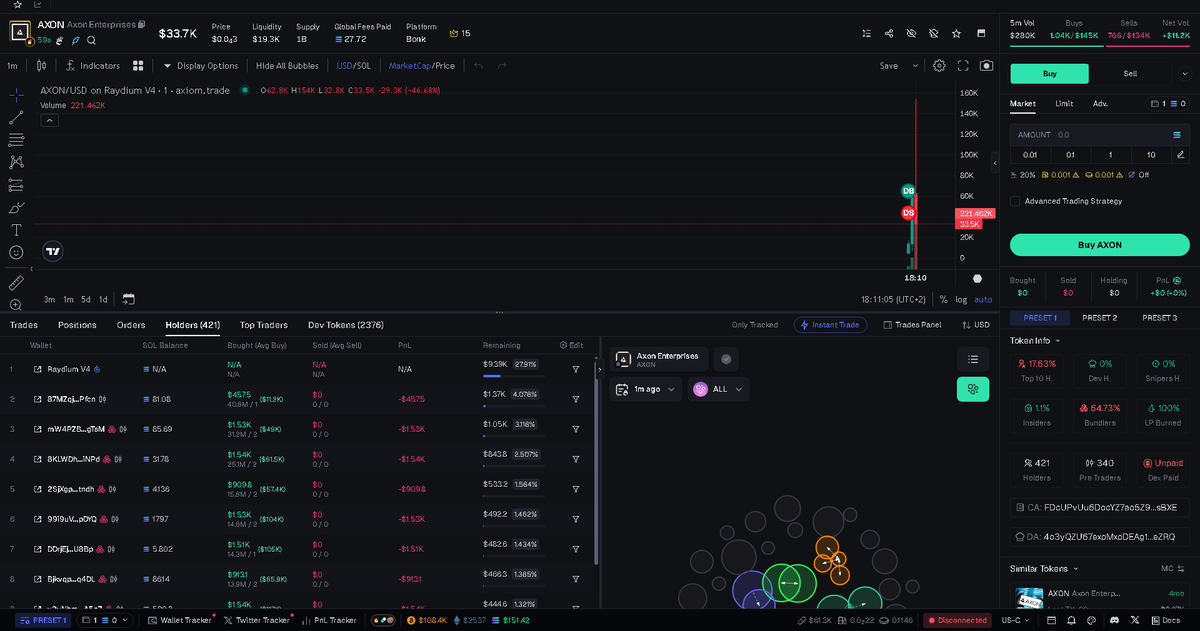
Task: Open chart settings gear
Action: [939, 66]
